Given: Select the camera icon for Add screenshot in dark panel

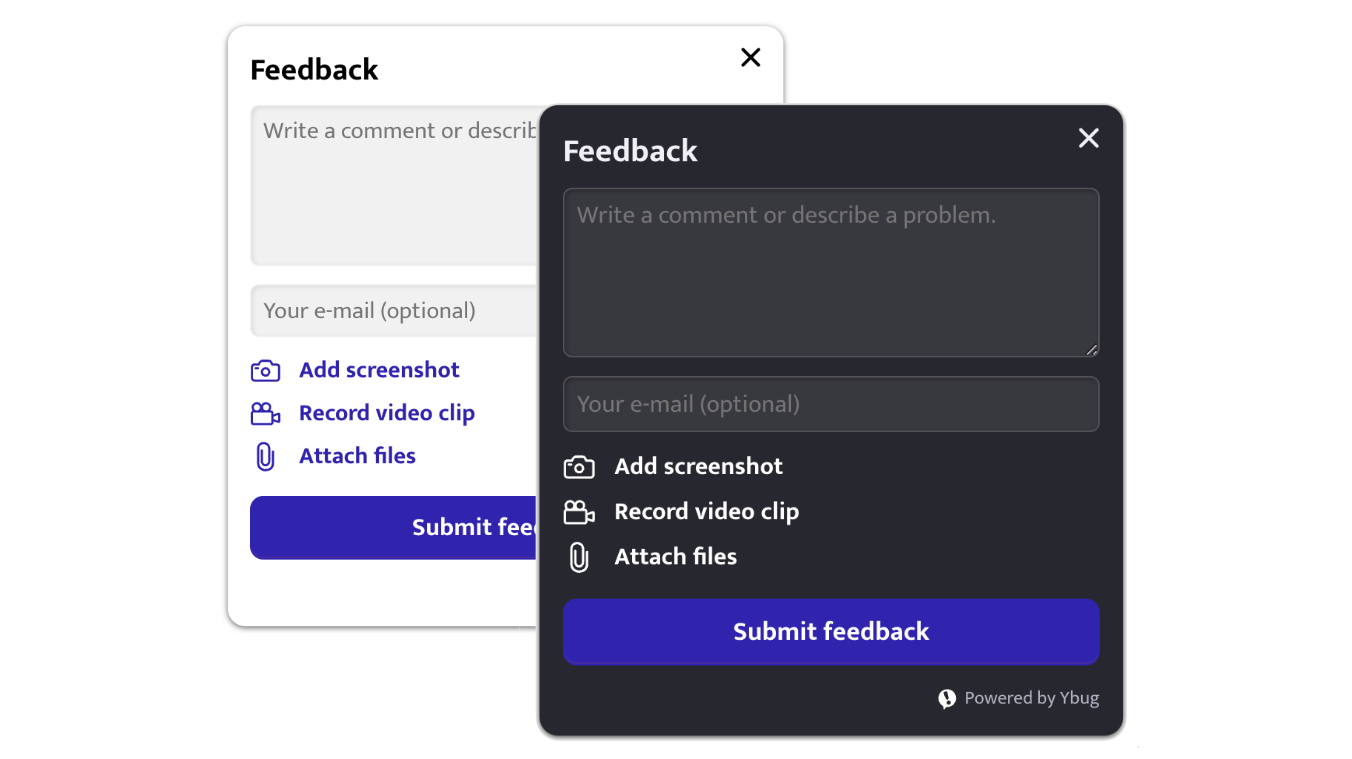Looking at the screenshot, I should [x=579, y=466].
